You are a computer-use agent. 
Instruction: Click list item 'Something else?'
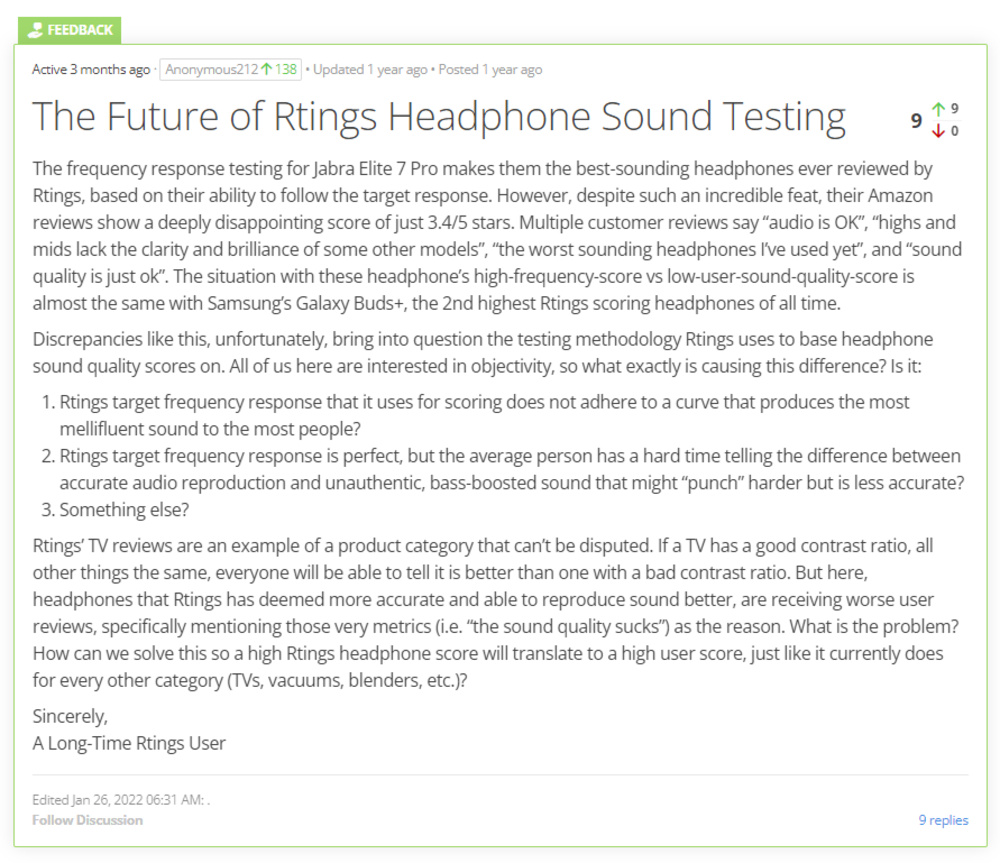point(125,509)
